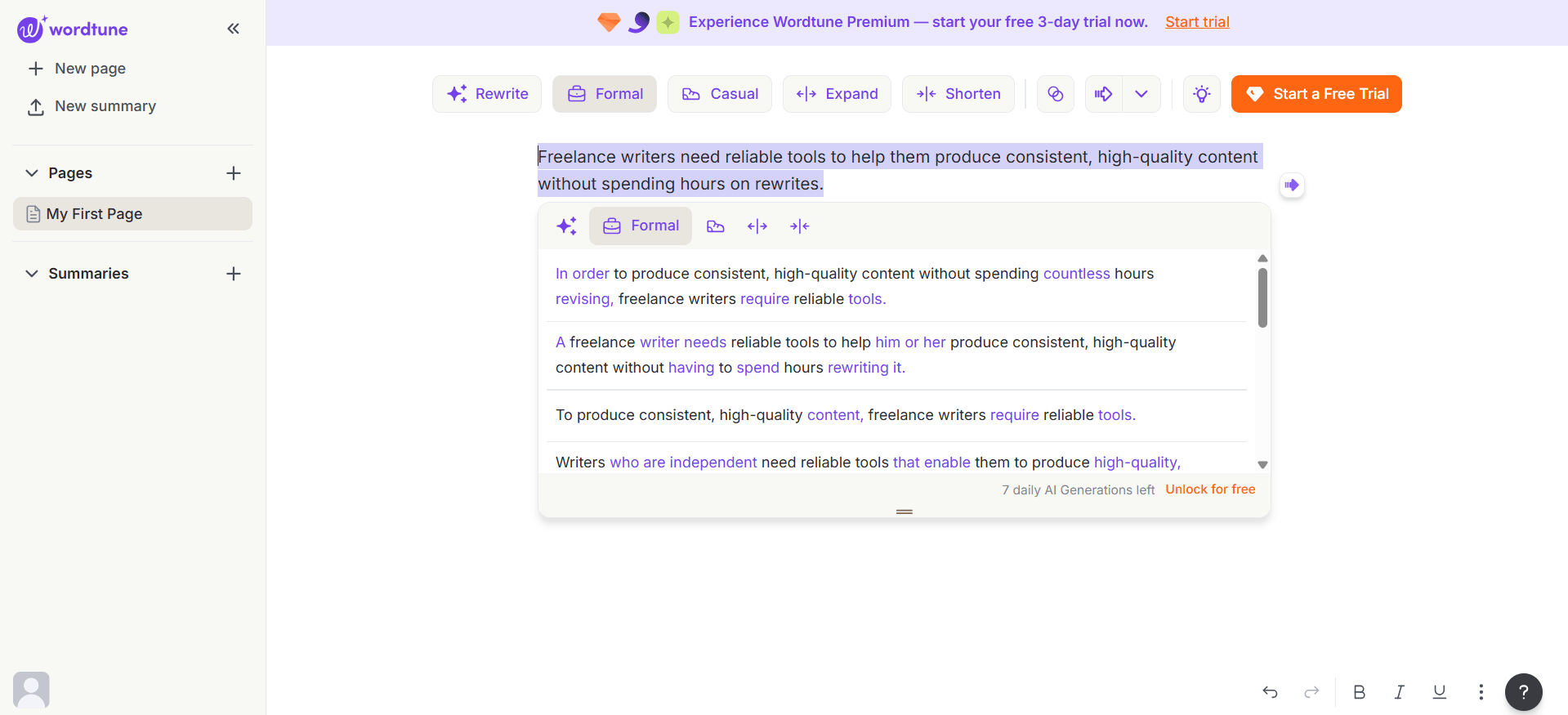Select the Formal tab in suggestions panel
Viewport: 1568px width, 715px height.
pos(641,226)
